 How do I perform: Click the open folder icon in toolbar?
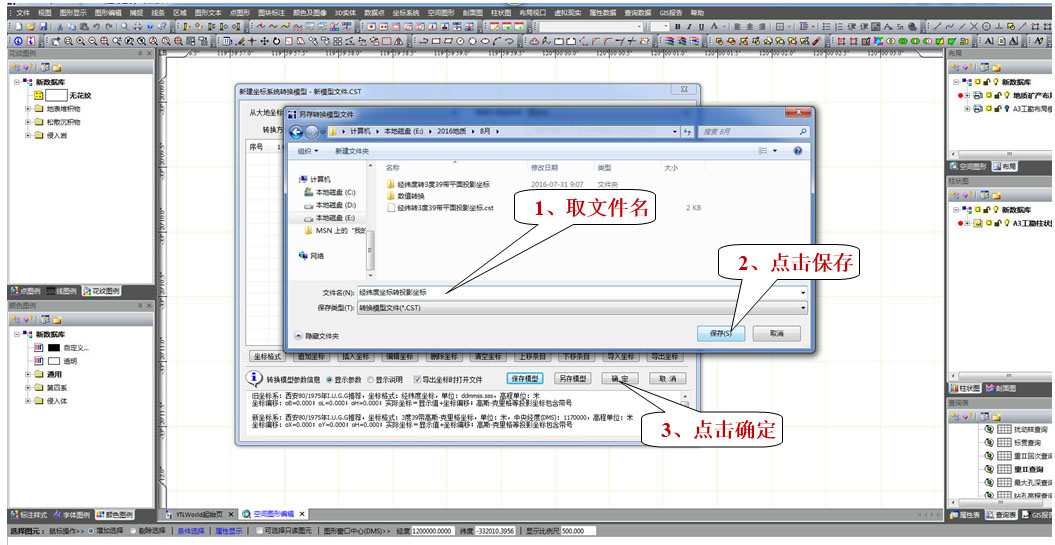click(x=32, y=26)
